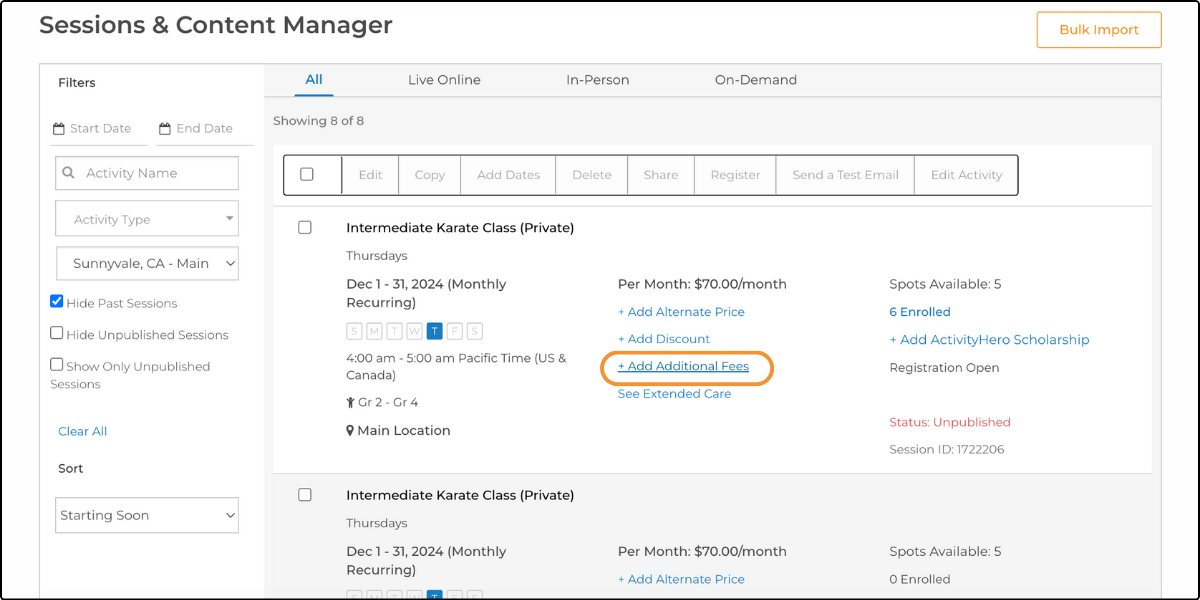Click the Register toolbar button

coord(736,175)
